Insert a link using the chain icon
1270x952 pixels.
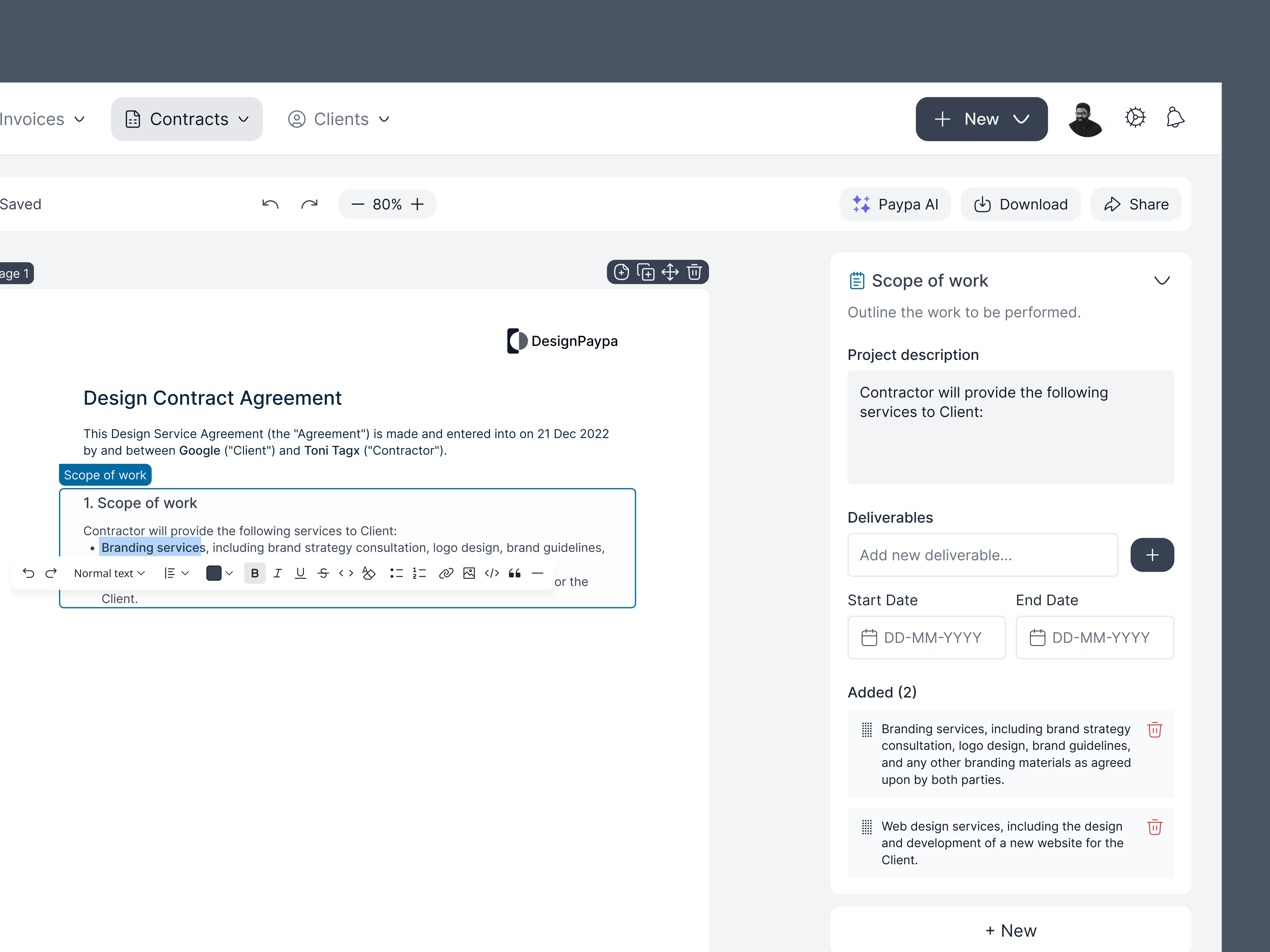[x=446, y=573]
